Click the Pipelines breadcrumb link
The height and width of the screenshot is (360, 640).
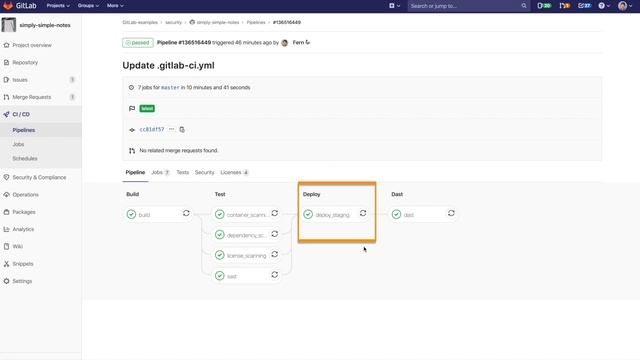(256, 22)
